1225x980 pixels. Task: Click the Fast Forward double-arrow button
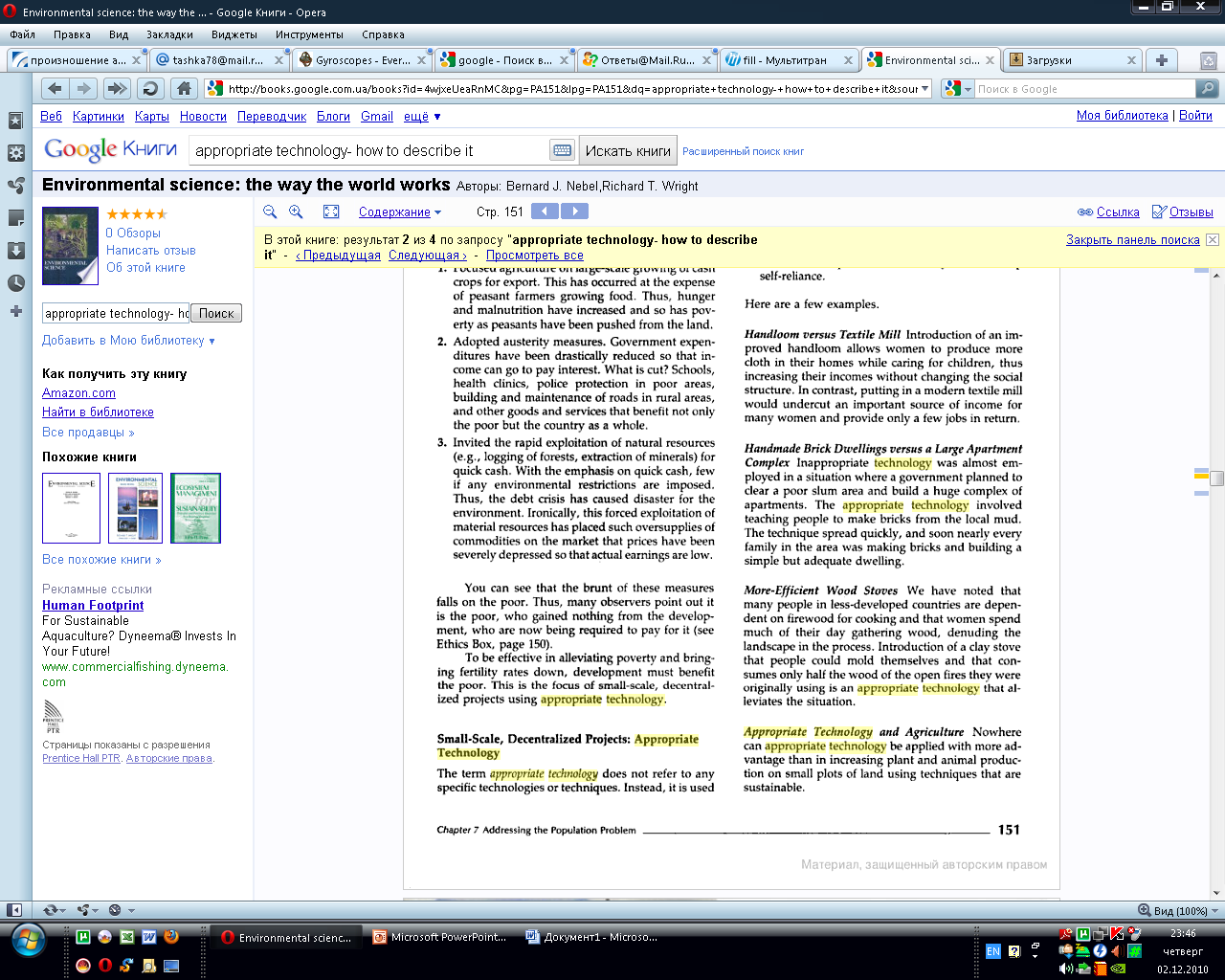[x=117, y=88]
